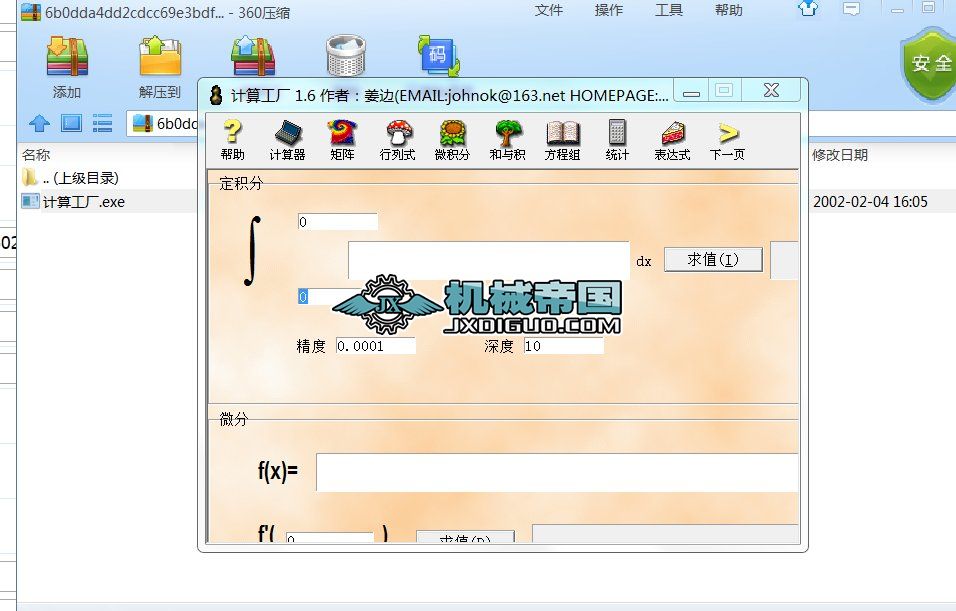Open the 帮助 menu in 360压缩
The height and width of the screenshot is (611, 956).
729,10
